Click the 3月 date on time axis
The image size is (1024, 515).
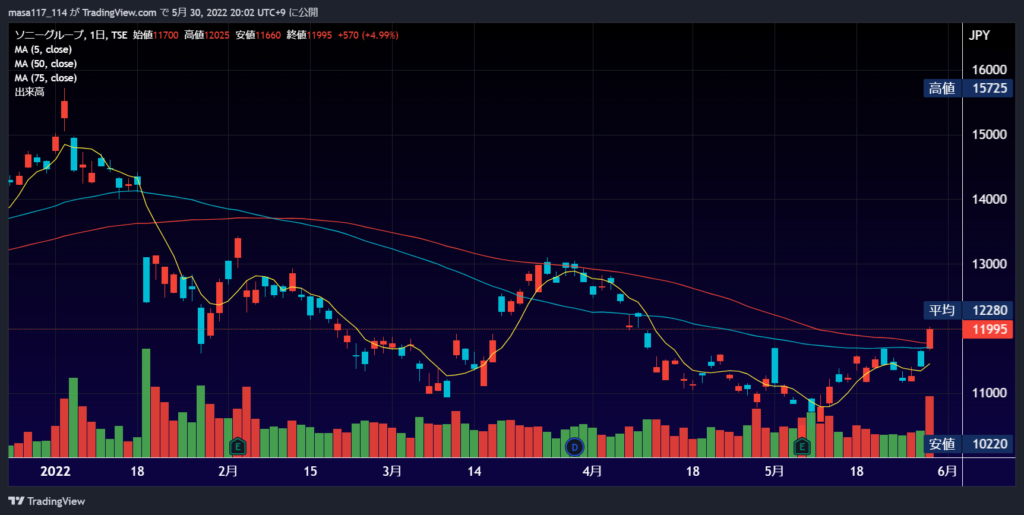392,471
